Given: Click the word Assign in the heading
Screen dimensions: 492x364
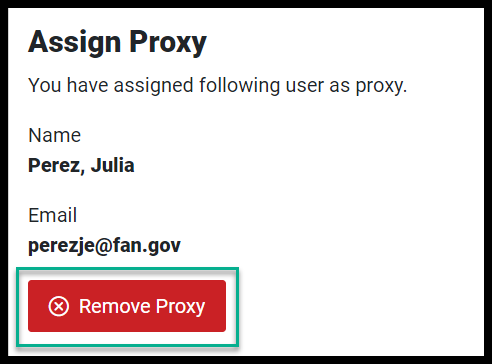Looking at the screenshot, I should click(x=75, y=42).
